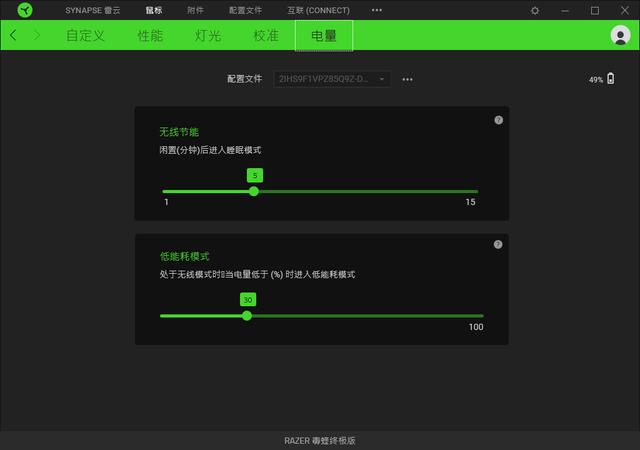The width and height of the screenshot is (640, 450).
Task: Click the sleep slider value bubble 5
Action: point(255,175)
